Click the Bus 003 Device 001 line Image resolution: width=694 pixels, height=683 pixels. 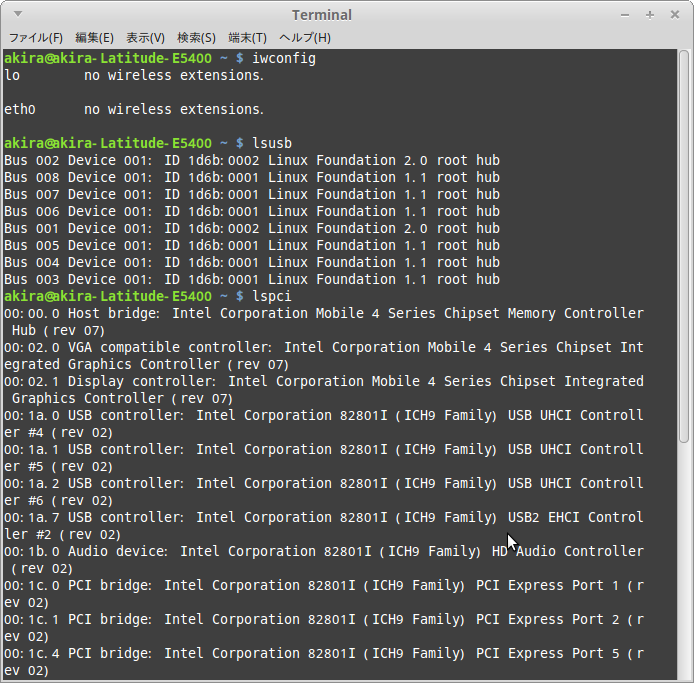click(252, 279)
